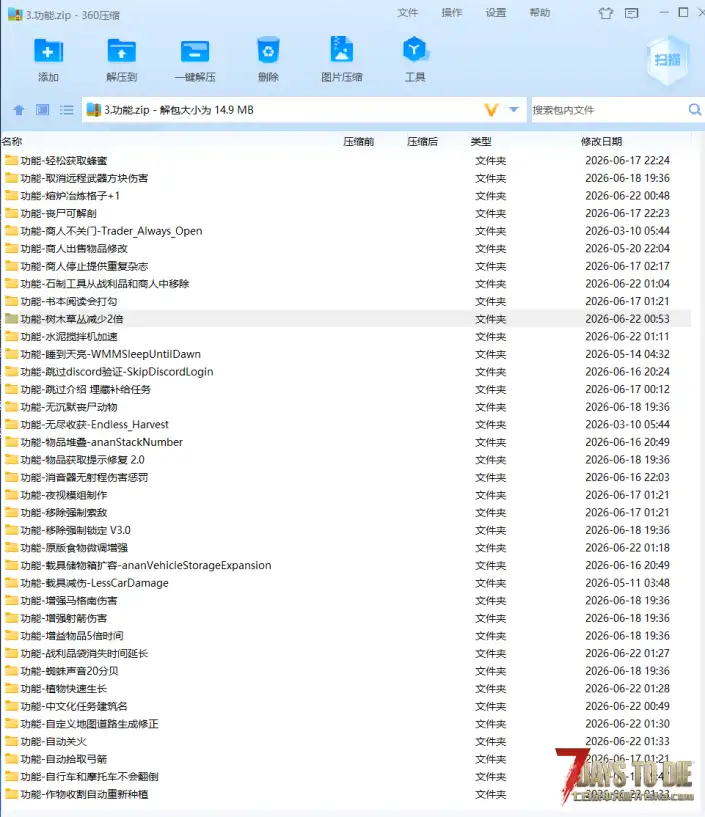Screen dimensions: 705x817
Task: Select row 功能-中文化任务建筑名
Action: [347, 706]
